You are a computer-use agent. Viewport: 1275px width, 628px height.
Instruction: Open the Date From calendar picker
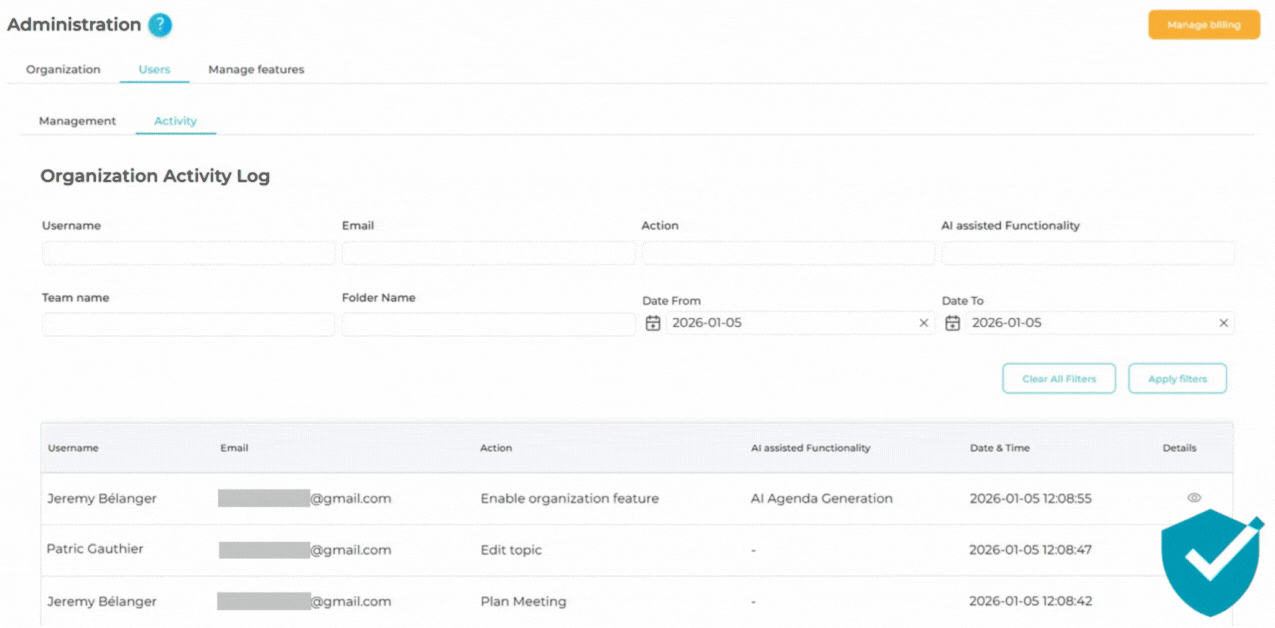654,322
